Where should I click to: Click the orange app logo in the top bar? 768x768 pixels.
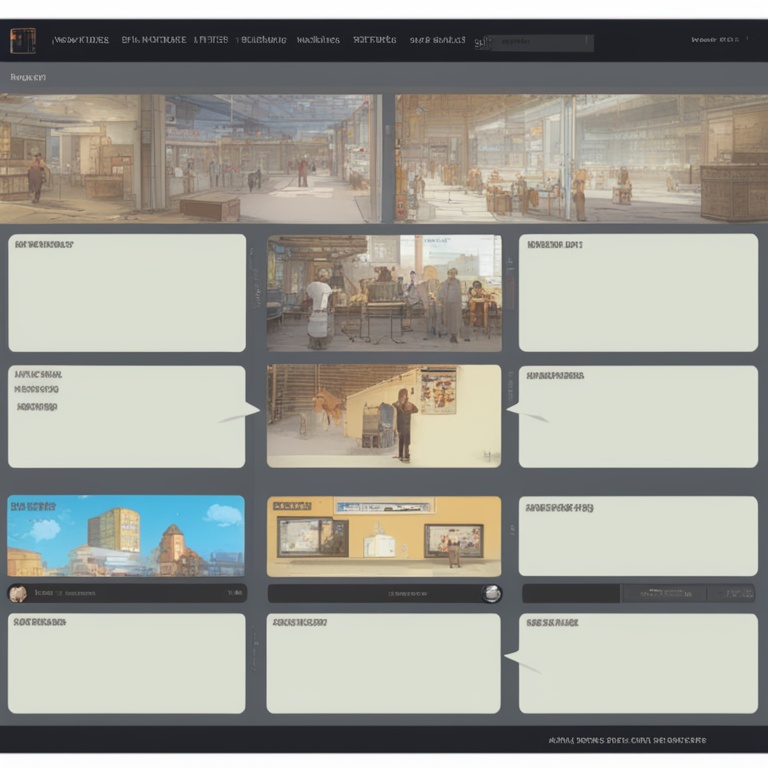click(22, 41)
